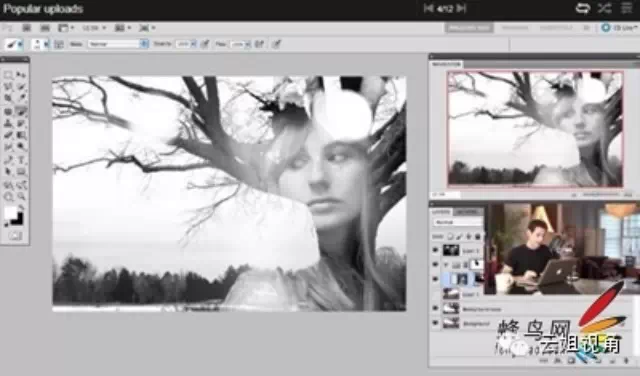Viewport: 640px width, 376px height.
Task: Launch Mini Bridge from the application bar
Action: point(45,28)
